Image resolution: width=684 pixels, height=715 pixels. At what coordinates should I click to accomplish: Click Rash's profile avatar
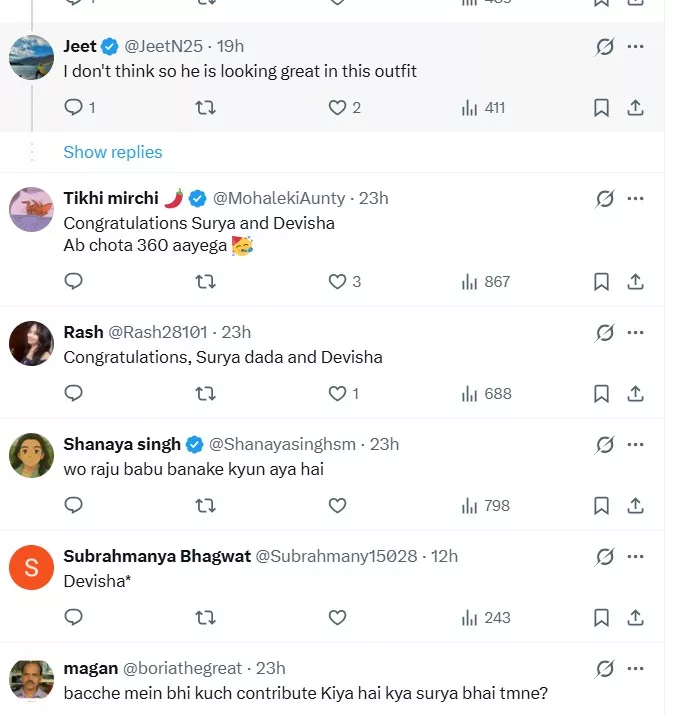[x=31, y=344]
